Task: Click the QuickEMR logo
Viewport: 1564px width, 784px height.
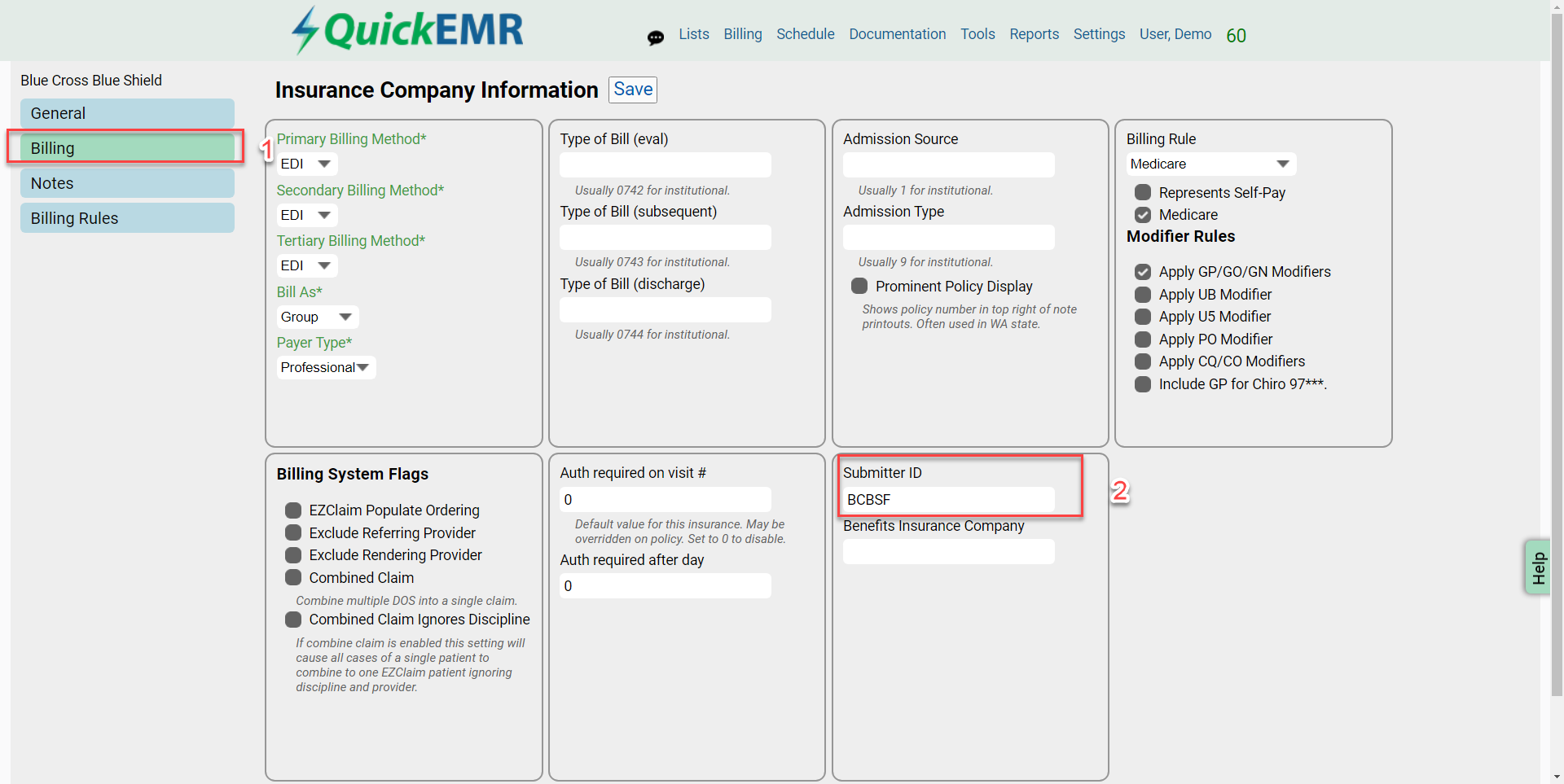Action: point(407,30)
